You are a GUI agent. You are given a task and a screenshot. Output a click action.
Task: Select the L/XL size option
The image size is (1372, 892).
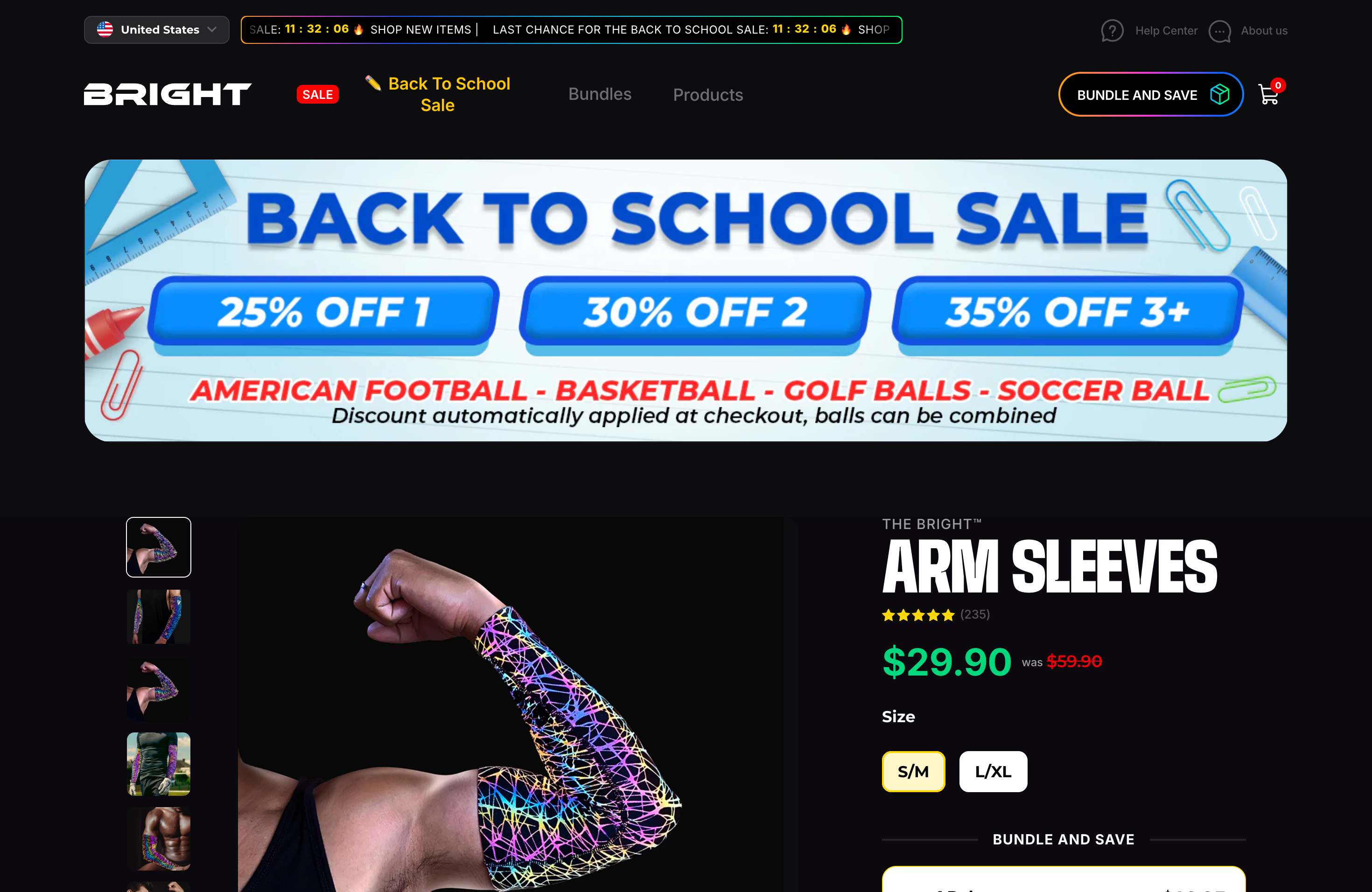[x=993, y=772]
